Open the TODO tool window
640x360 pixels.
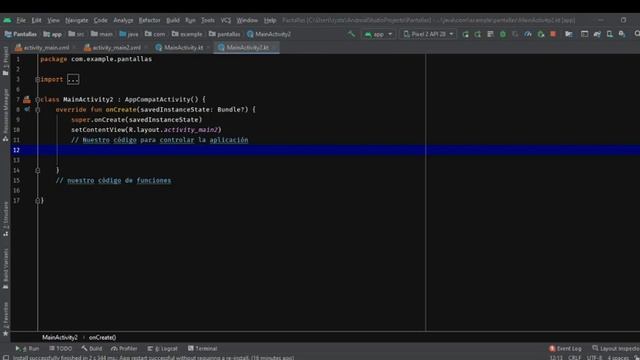[x=60, y=349]
